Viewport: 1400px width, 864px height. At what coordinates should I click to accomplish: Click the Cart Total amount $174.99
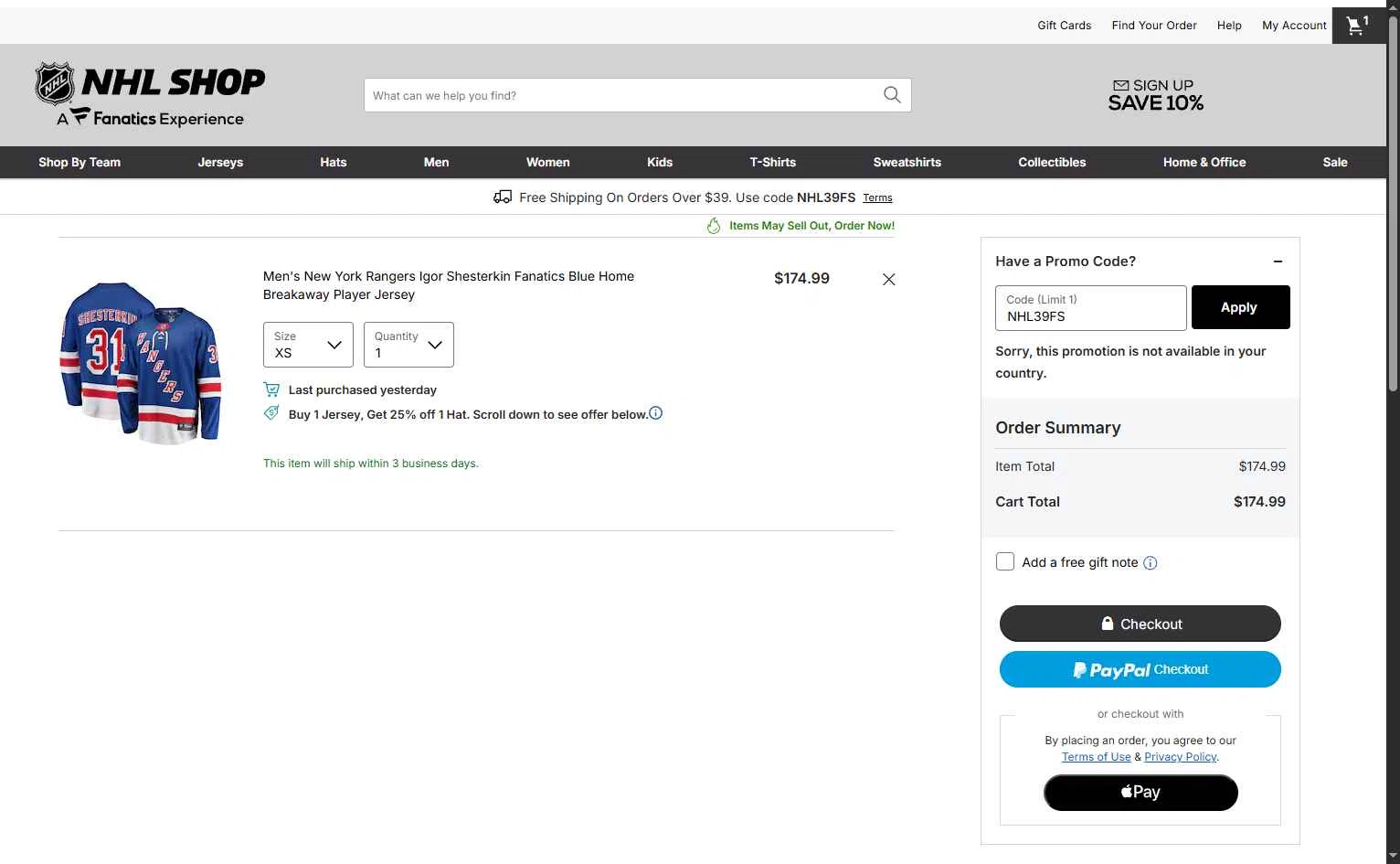[1259, 502]
